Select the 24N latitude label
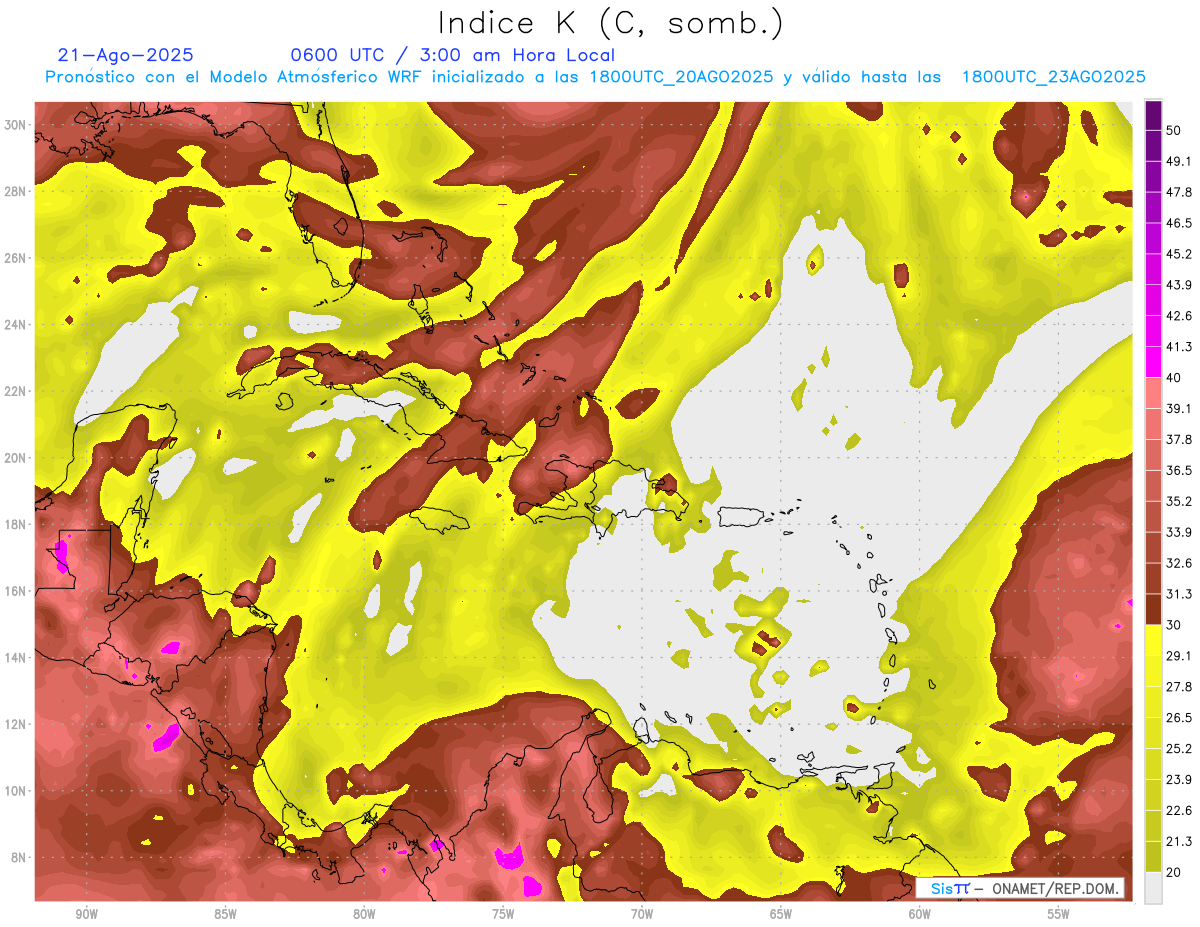This screenshot has height=927, width=1200. (x=17, y=325)
